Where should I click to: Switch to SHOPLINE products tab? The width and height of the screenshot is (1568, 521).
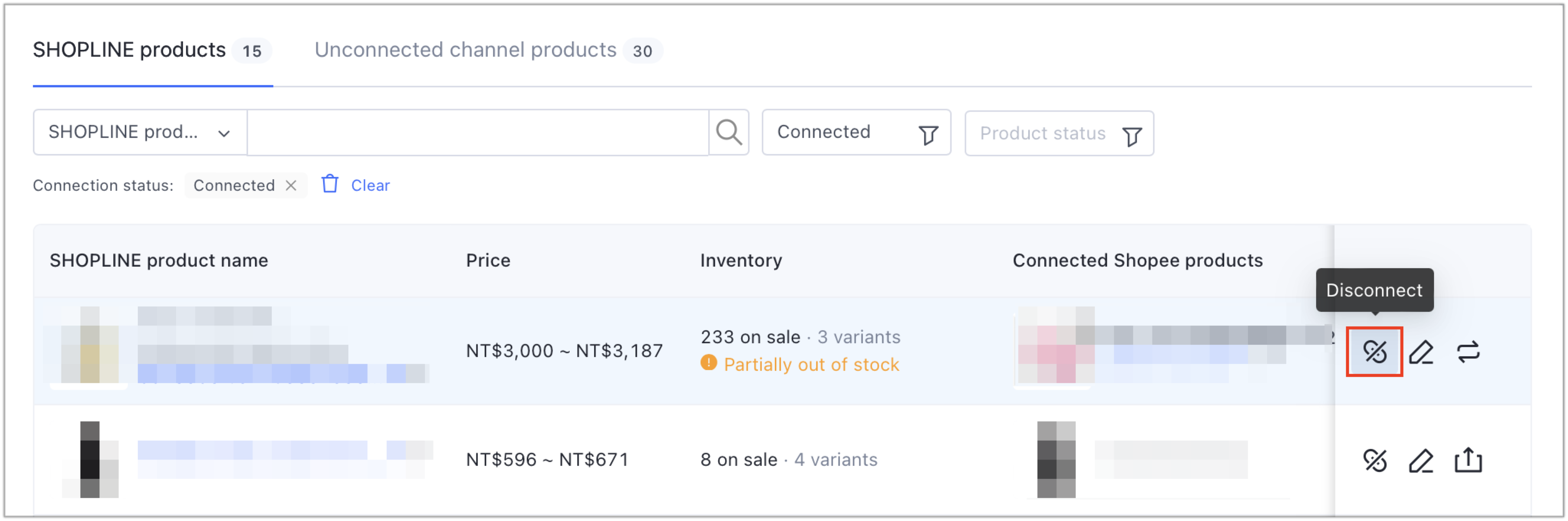(x=152, y=50)
